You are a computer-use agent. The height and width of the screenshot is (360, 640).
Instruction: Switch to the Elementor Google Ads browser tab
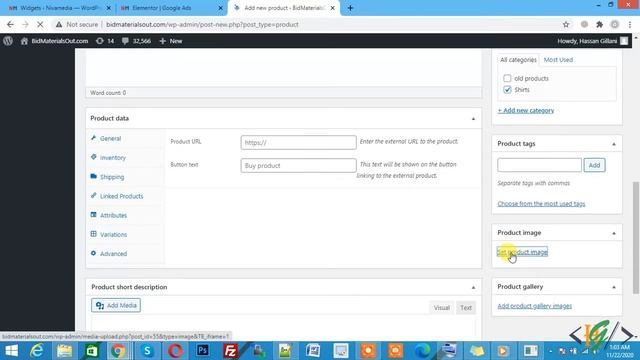[171, 8]
